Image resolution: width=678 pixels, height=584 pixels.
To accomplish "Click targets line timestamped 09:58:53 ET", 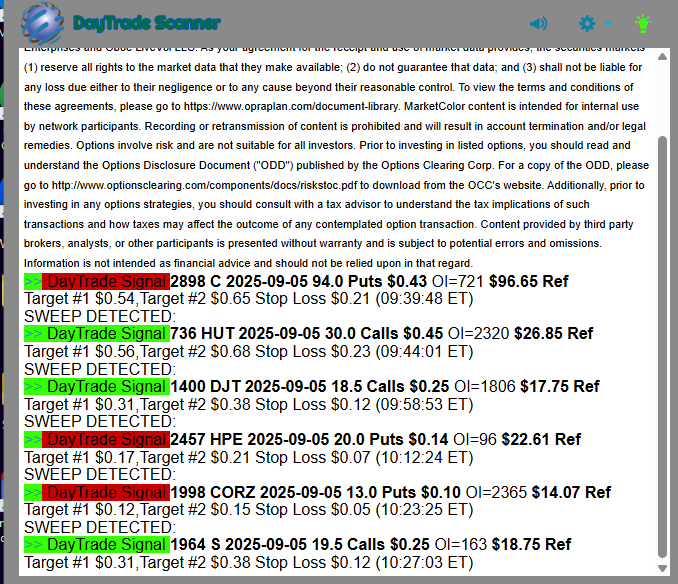I will pyautogui.click(x=249, y=405).
